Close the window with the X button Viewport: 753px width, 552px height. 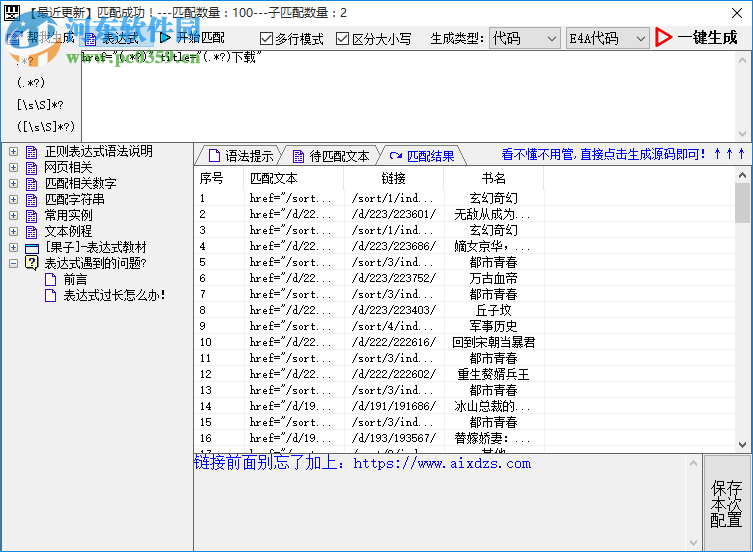pyautogui.click(x=737, y=13)
